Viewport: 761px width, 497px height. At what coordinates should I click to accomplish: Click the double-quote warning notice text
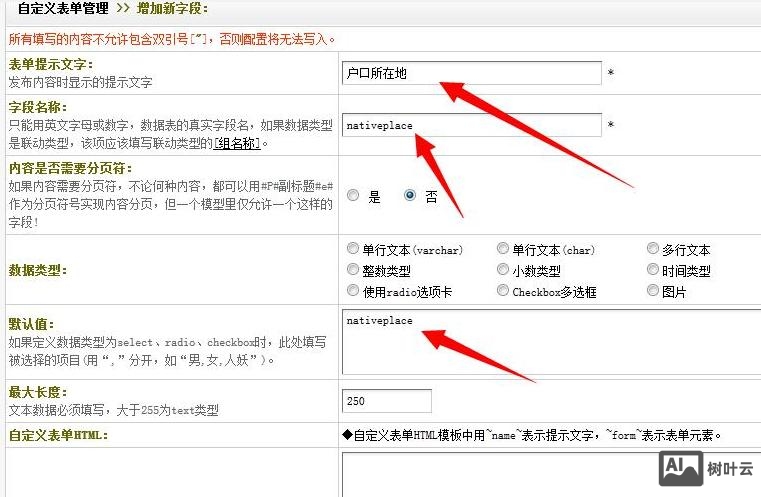point(172,39)
